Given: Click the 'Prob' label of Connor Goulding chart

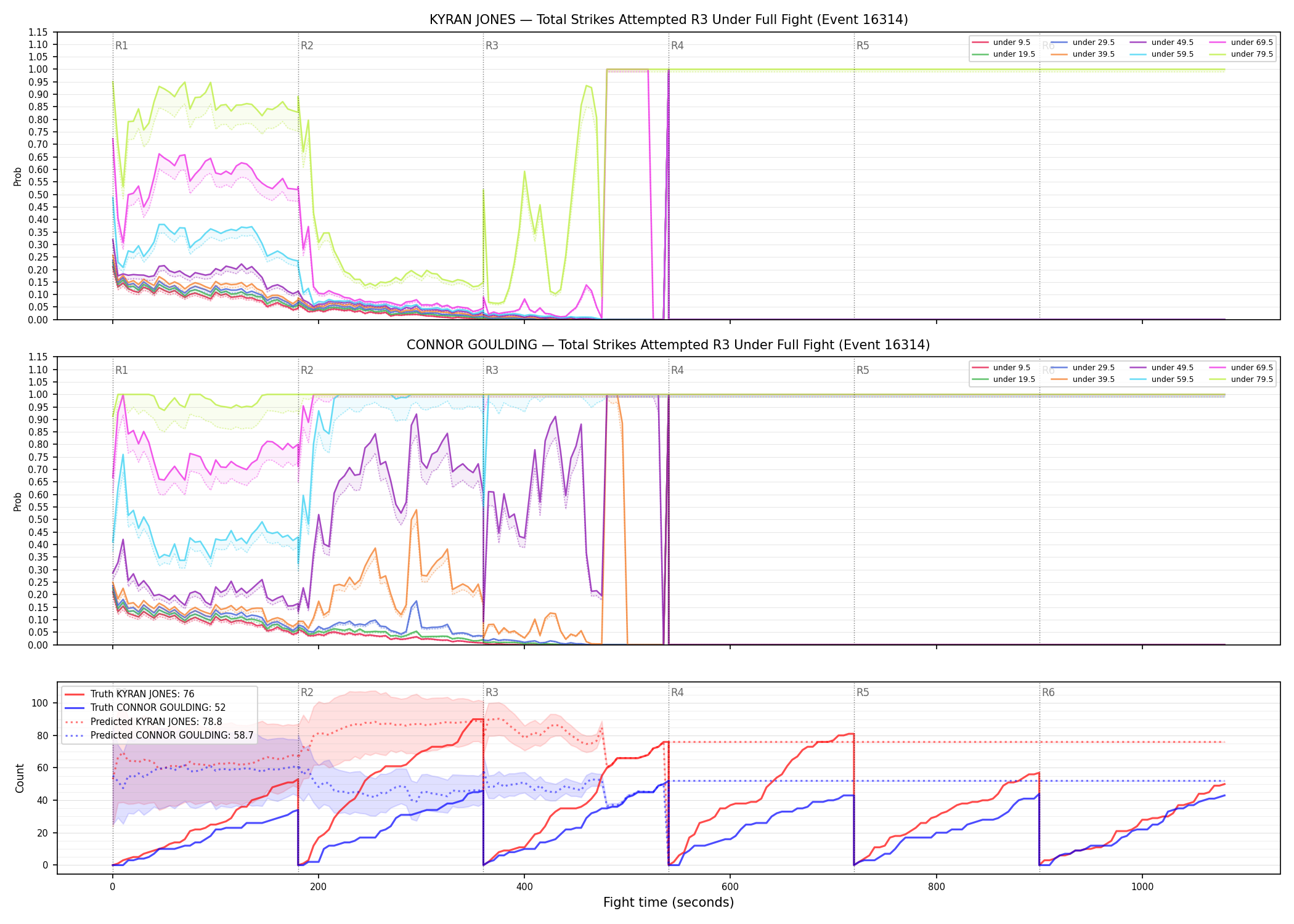Looking at the screenshot, I should click(x=18, y=501).
